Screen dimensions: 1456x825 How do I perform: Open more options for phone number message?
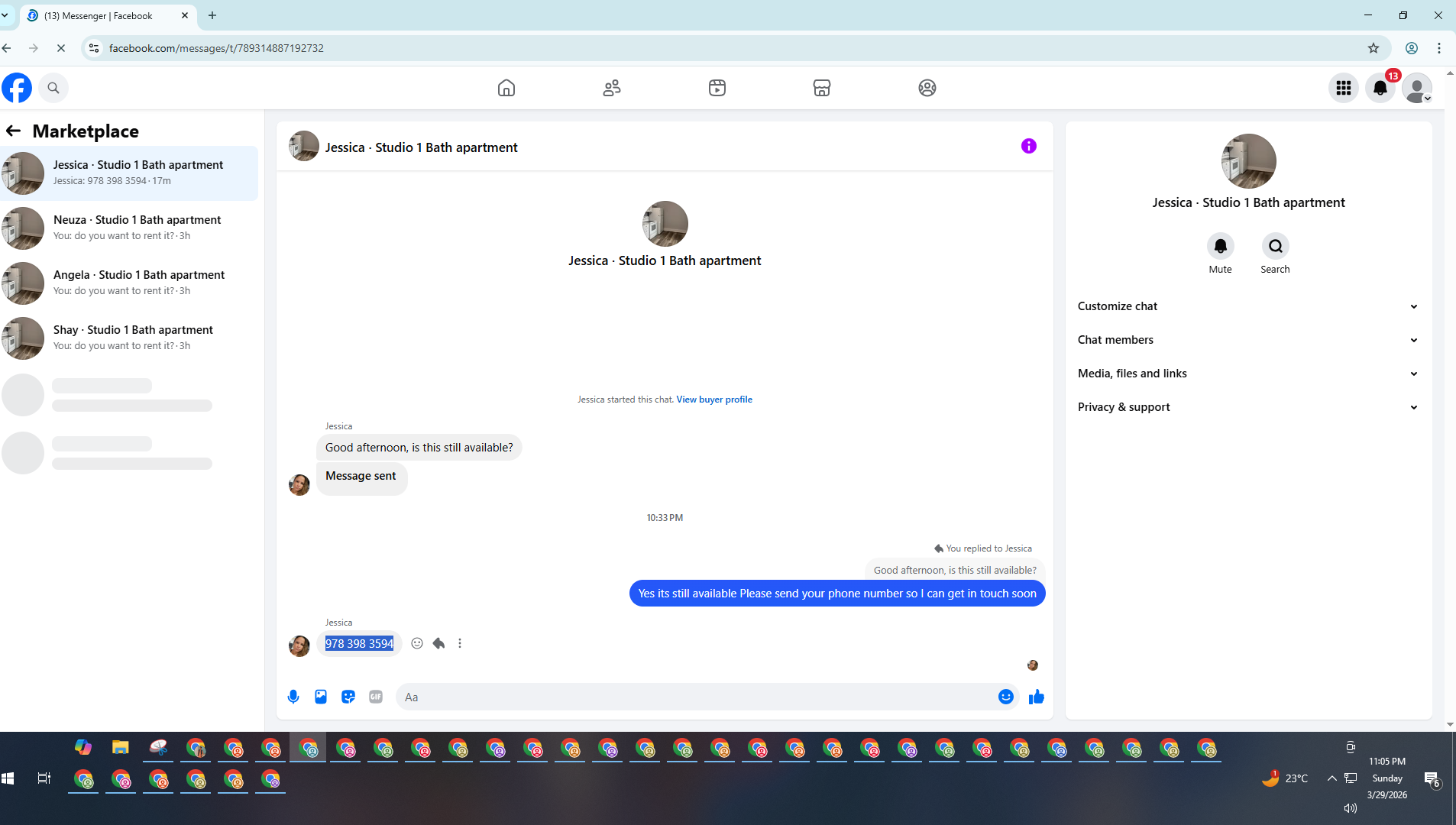460,643
